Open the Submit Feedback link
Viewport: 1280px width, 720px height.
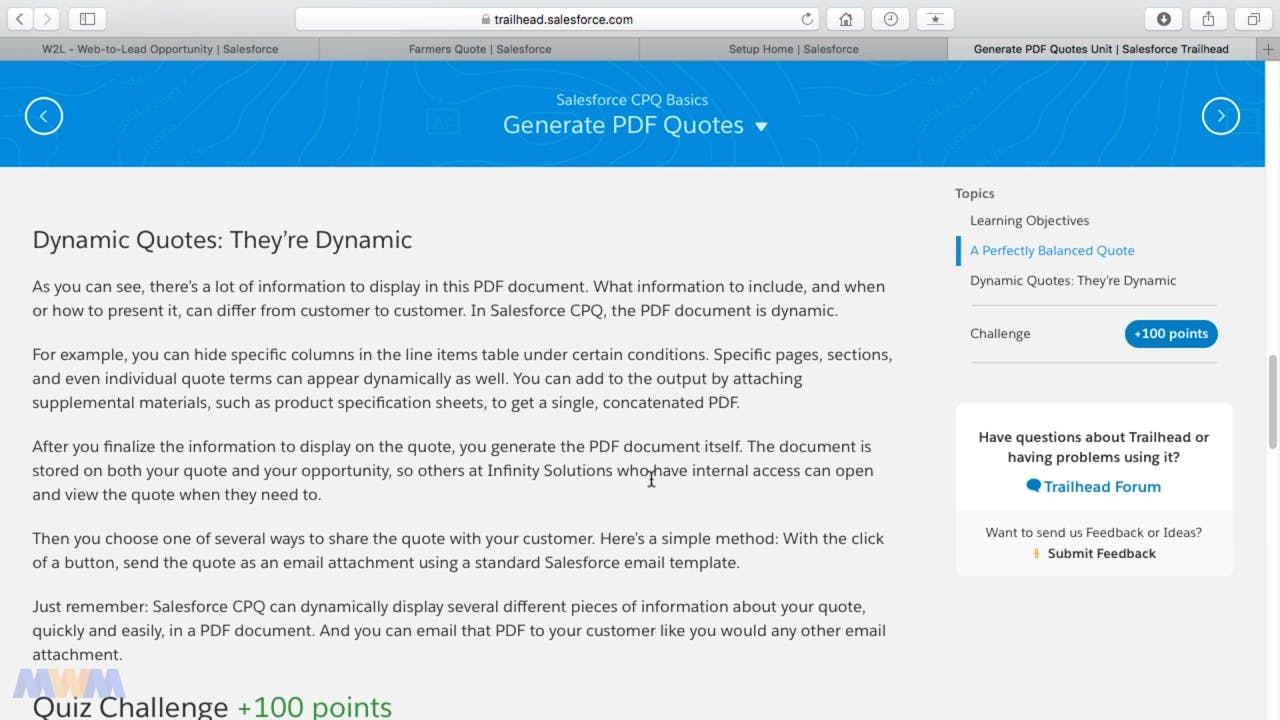point(1101,553)
